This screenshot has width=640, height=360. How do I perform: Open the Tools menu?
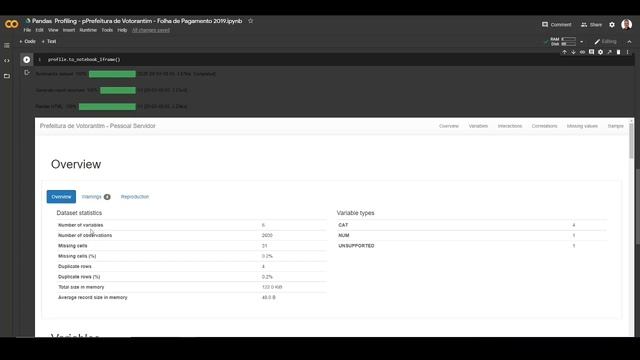pos(107,30)
